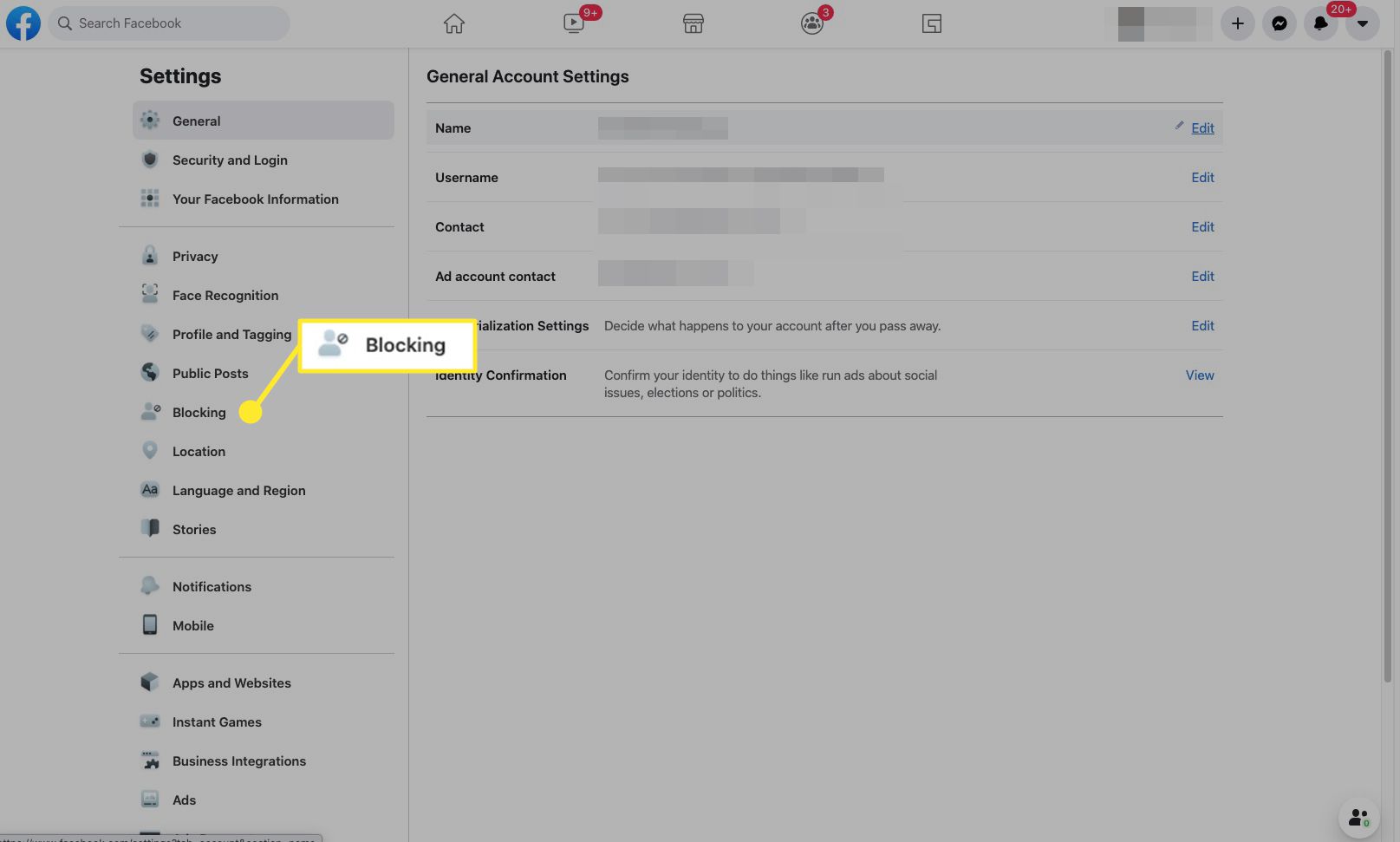This screenshot has width=1400, height=842.
Task: Open Location settings
Action: click(264, 451)
